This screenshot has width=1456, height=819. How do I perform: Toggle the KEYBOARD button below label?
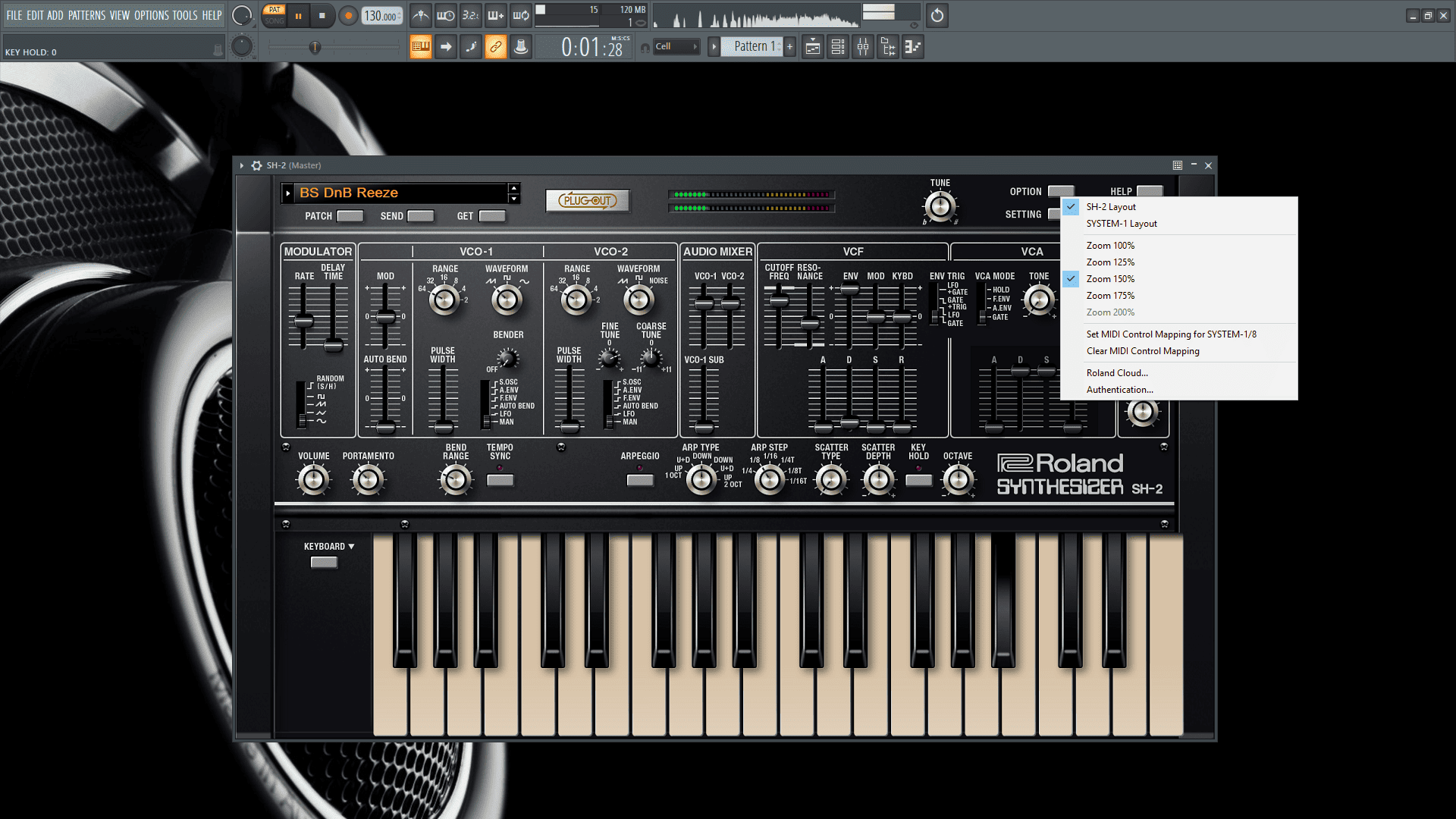[x=324, y=562]
